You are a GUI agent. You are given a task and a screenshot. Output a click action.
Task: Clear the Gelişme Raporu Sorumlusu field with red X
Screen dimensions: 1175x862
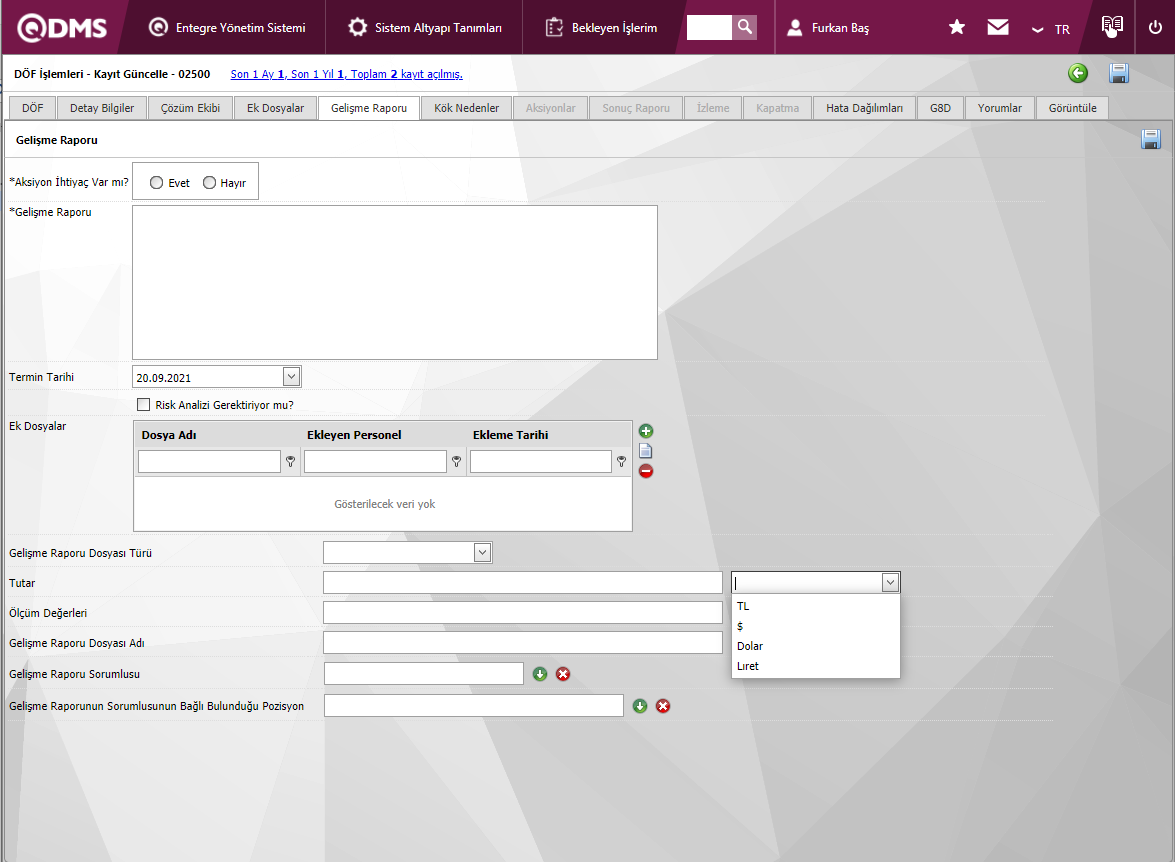tap(563, 674)
